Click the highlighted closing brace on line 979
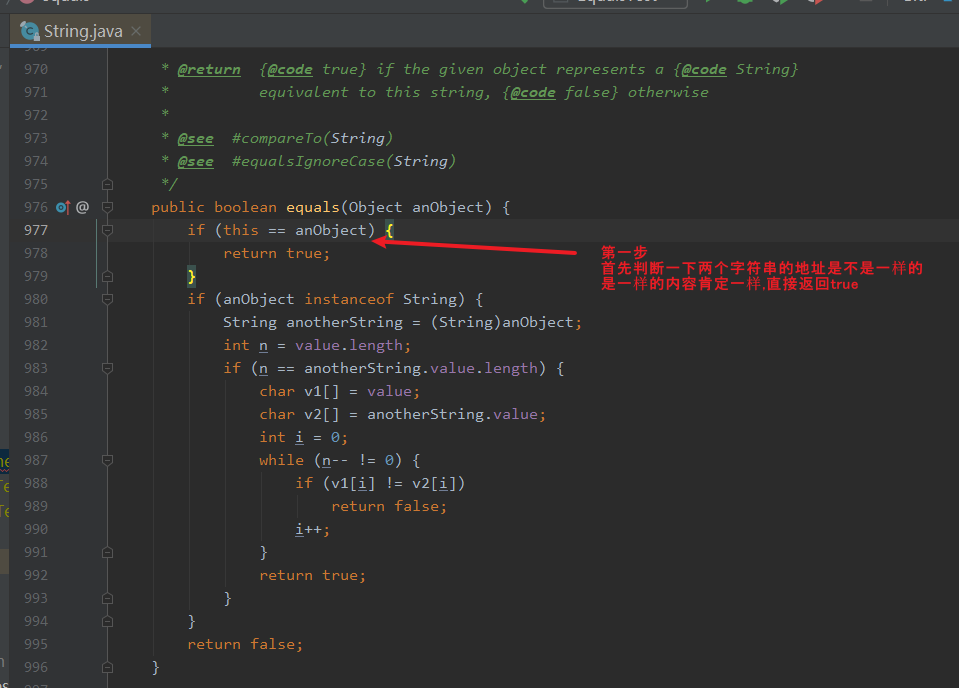 click(x=191, y=276)
